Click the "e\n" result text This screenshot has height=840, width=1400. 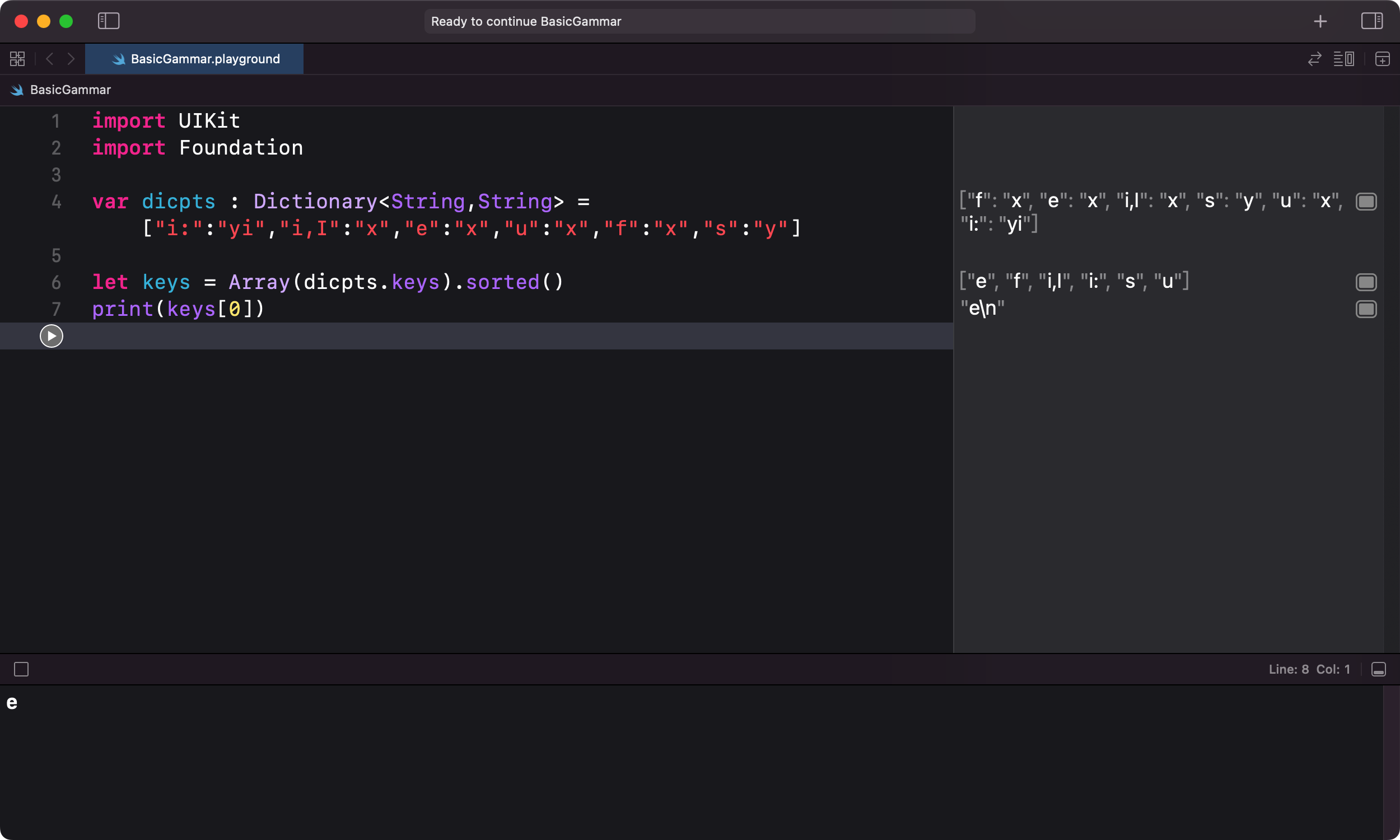(982, 309)
